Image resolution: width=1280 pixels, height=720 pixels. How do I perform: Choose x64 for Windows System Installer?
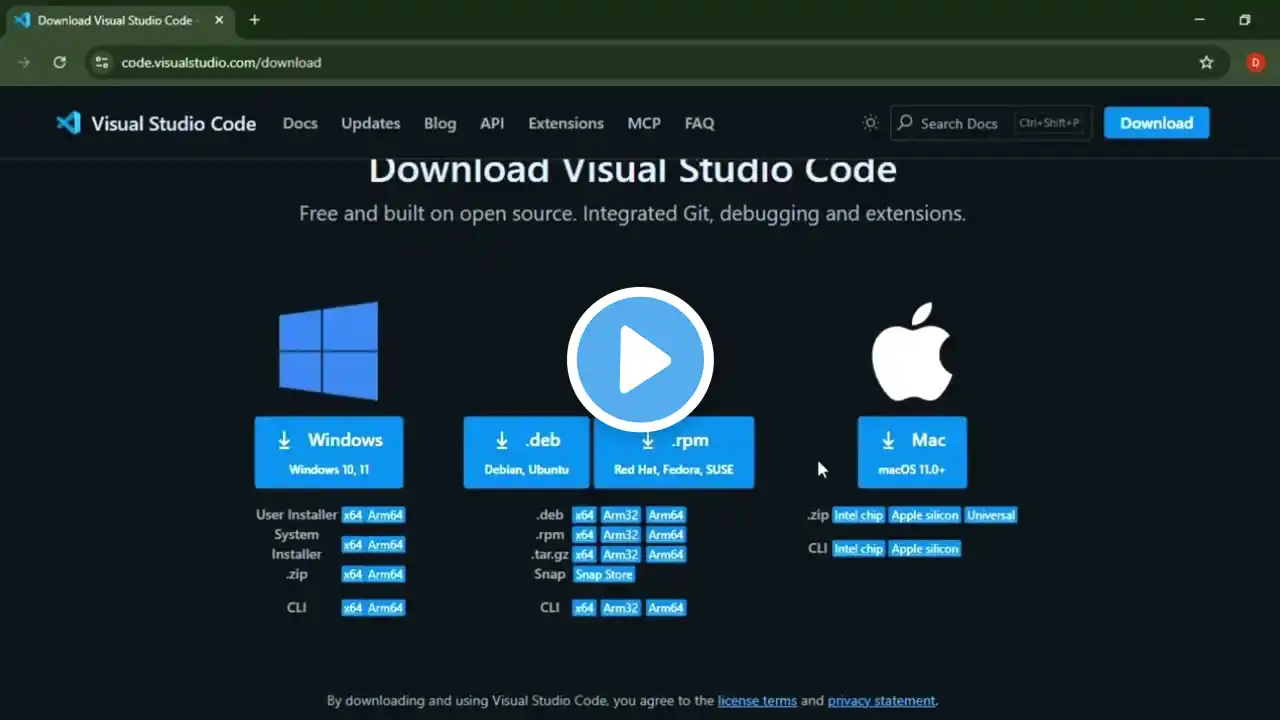[353, 545]
